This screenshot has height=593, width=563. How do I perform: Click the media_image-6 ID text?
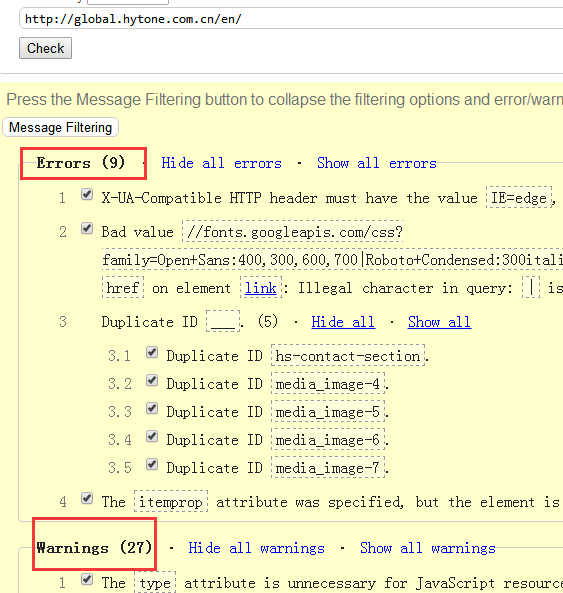point(328,440)
